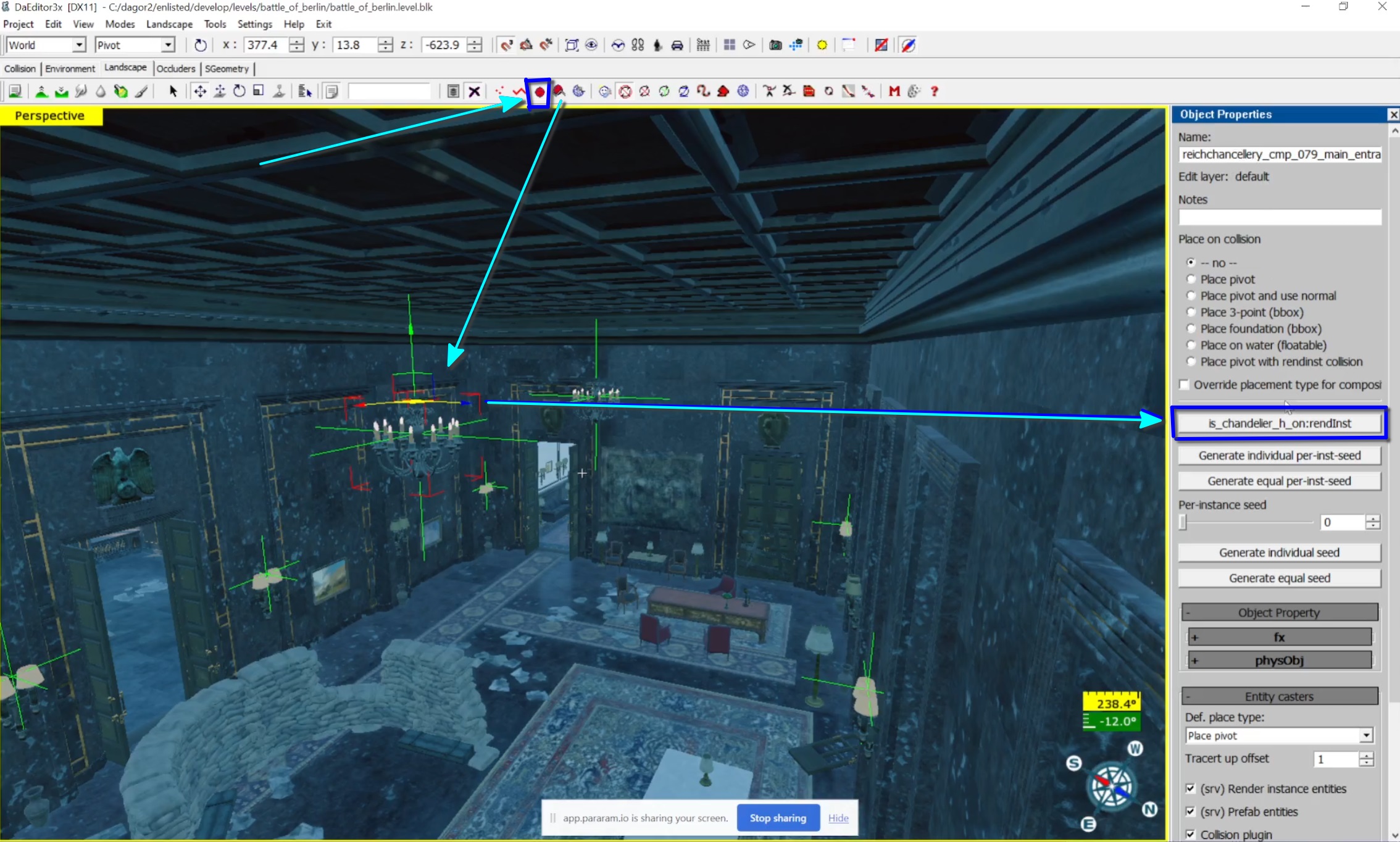The height and width of the screenshot is (842, 1400).
Task: Click the Per-instance seed slider handle
Action: (x=1183, y=522)
